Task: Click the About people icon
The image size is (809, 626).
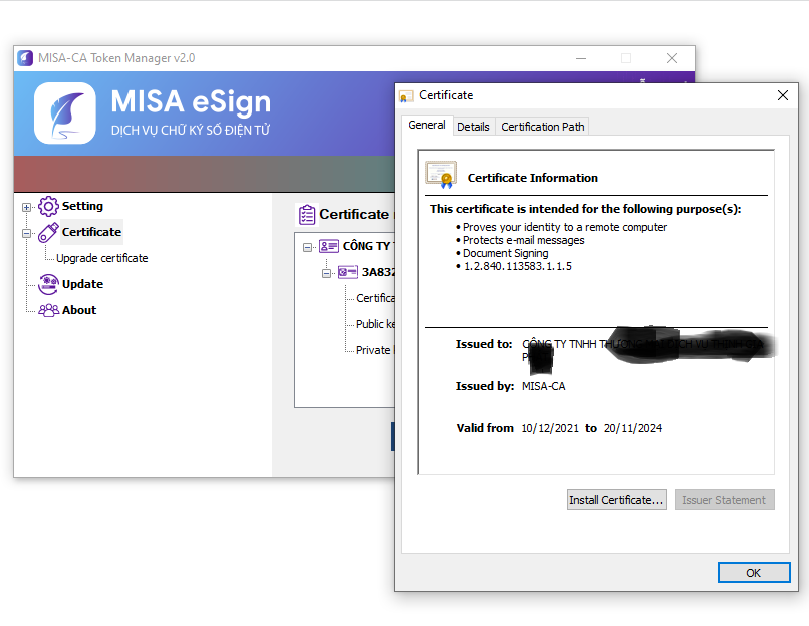Action: [48, 310]
